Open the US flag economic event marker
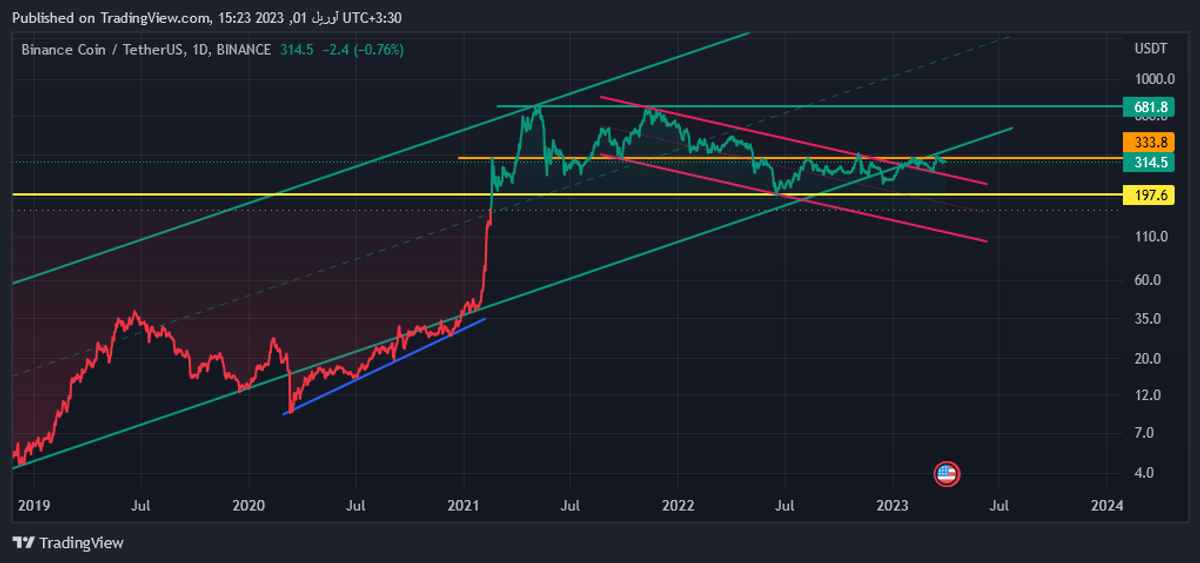The image size is (1200, 563). [946, 474]
